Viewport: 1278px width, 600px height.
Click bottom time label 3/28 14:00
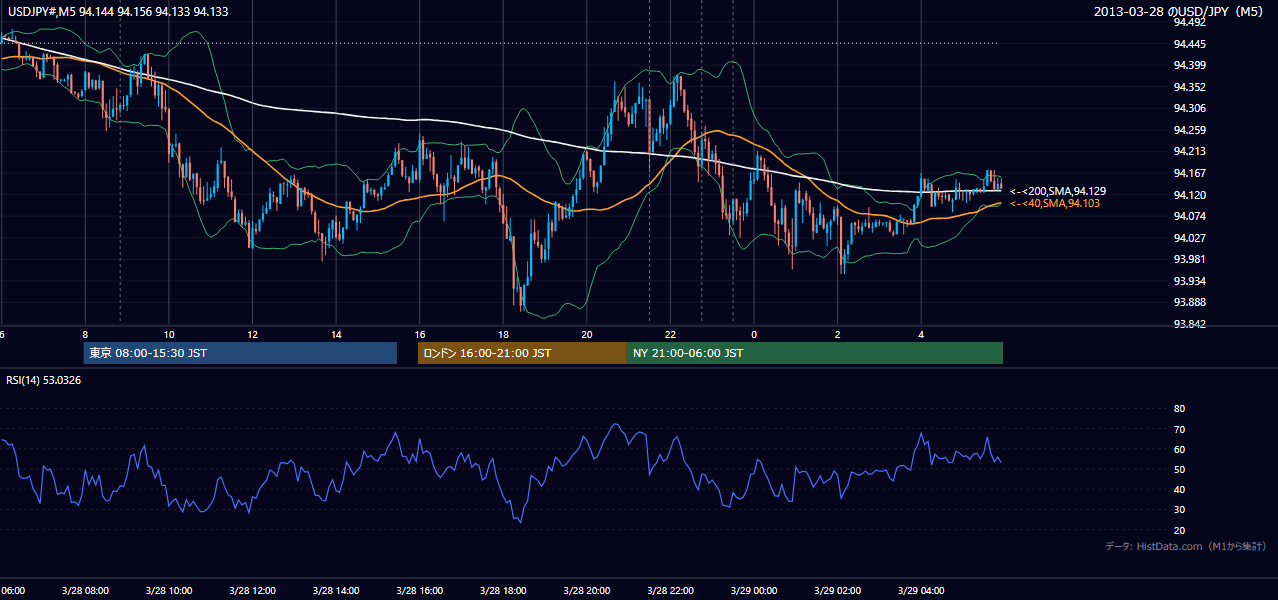(337, 590)
